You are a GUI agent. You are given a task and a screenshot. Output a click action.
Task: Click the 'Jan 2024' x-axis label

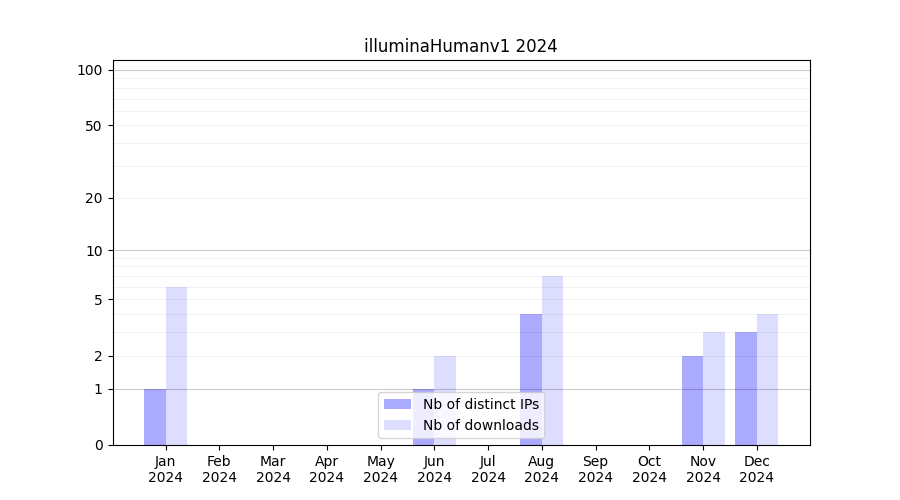click(x=166, y=469)
